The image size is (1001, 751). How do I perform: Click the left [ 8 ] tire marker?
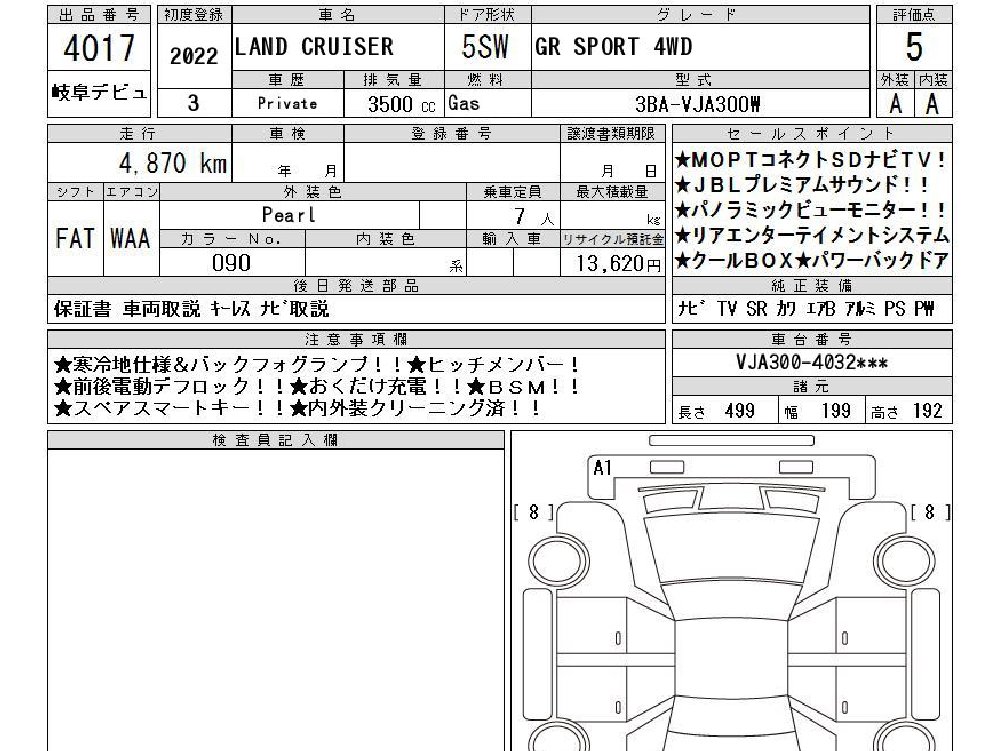click(x=534, y=512)
